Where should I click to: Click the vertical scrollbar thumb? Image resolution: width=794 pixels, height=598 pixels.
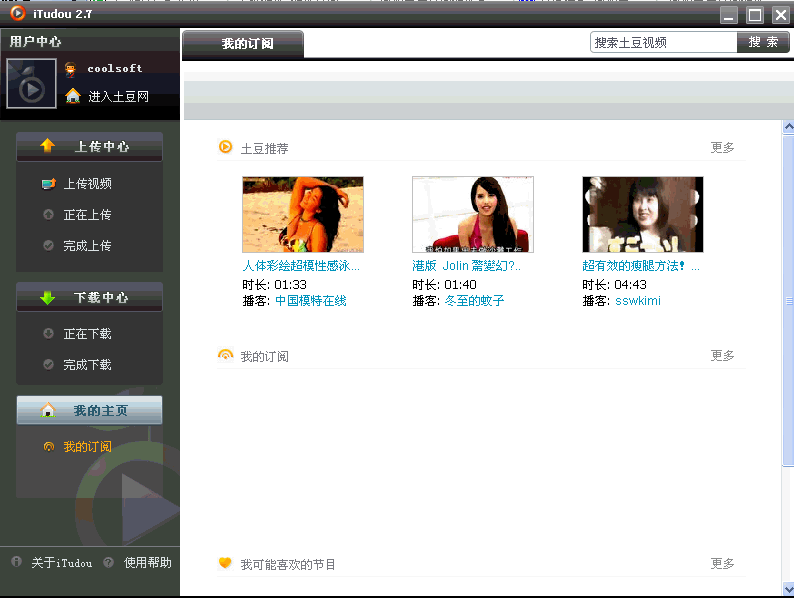point(788,300)
